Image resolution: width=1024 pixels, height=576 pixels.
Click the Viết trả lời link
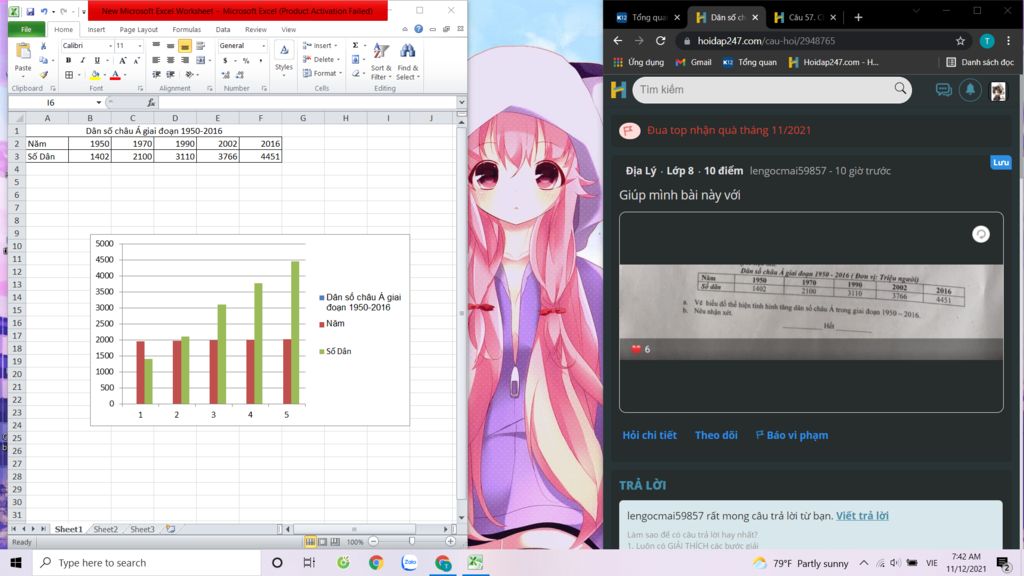pos(862,516)
